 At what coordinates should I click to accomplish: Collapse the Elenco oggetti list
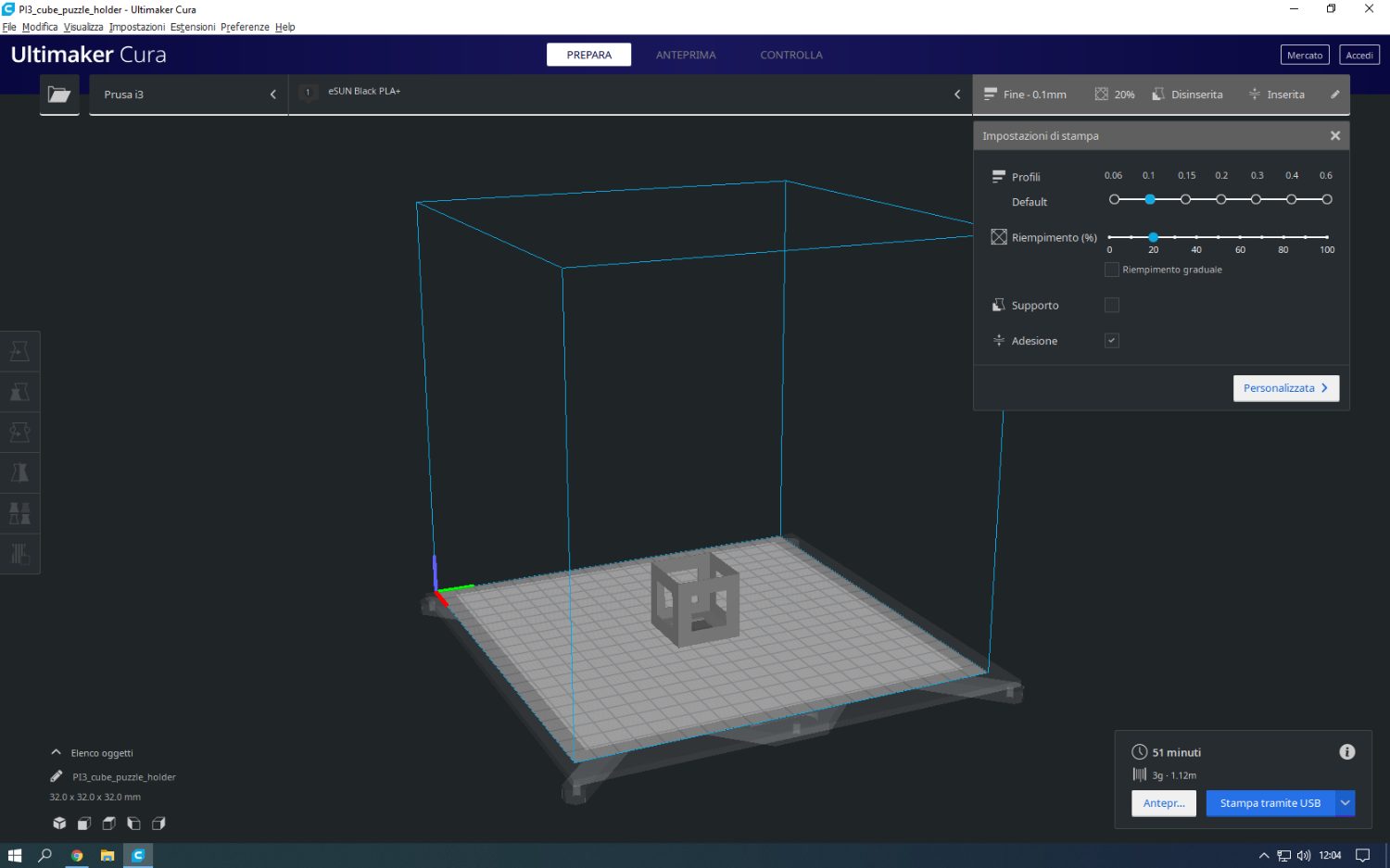(57, 753)
